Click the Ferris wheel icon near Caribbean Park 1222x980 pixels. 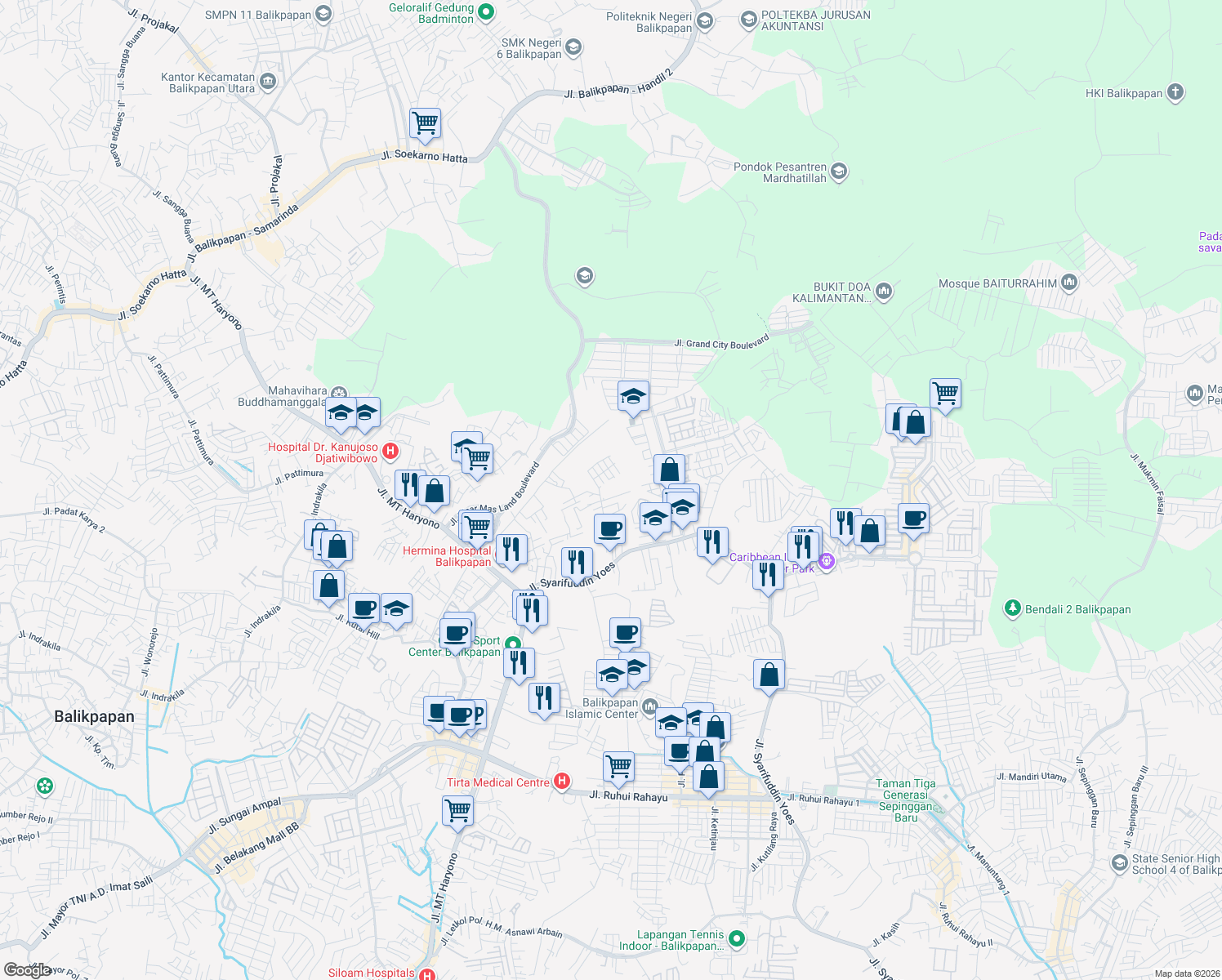click(827, 562)
